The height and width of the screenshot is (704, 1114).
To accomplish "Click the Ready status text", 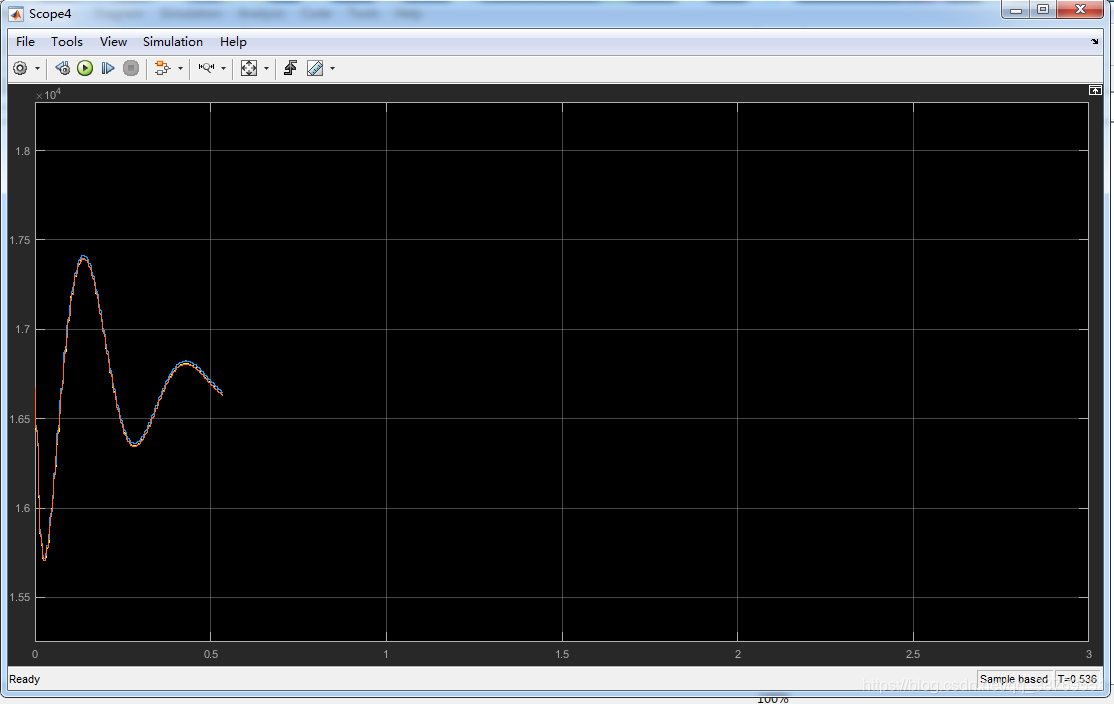I will pos(25,679).
